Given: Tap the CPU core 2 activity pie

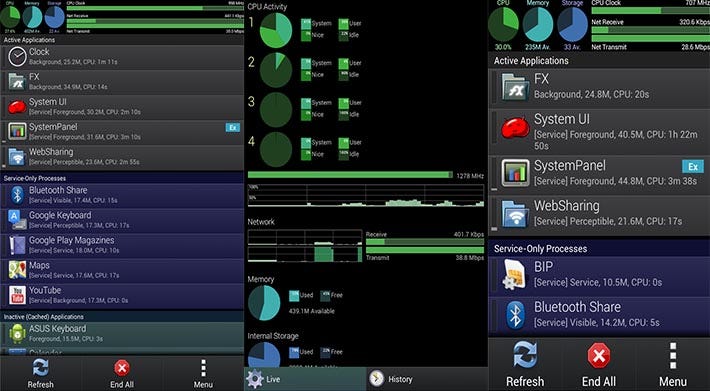Looking at the screenshot, I should (x=276, y=70).
